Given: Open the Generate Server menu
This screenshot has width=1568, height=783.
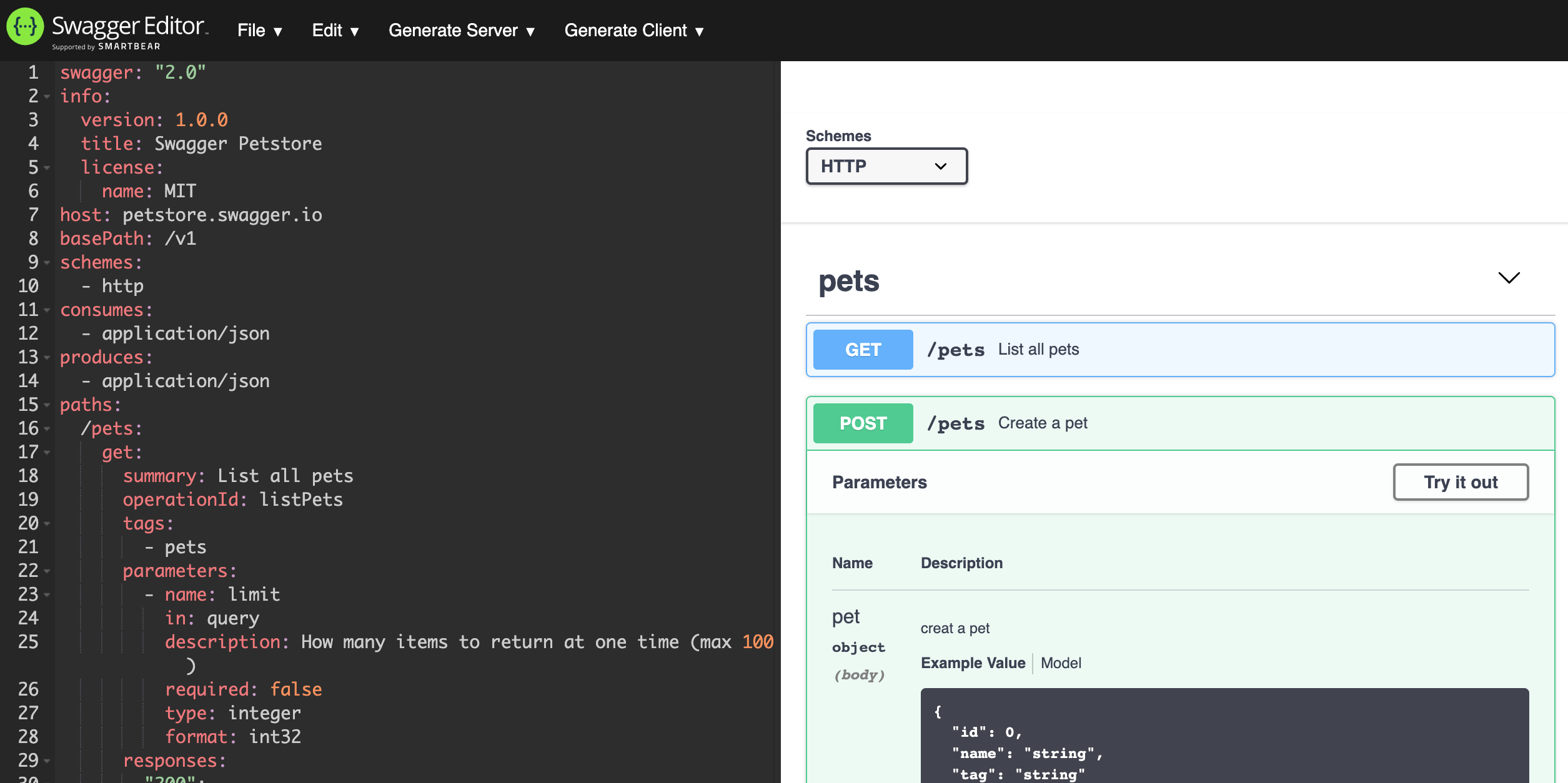Looking at the screenshot, I should coord(462,31).
